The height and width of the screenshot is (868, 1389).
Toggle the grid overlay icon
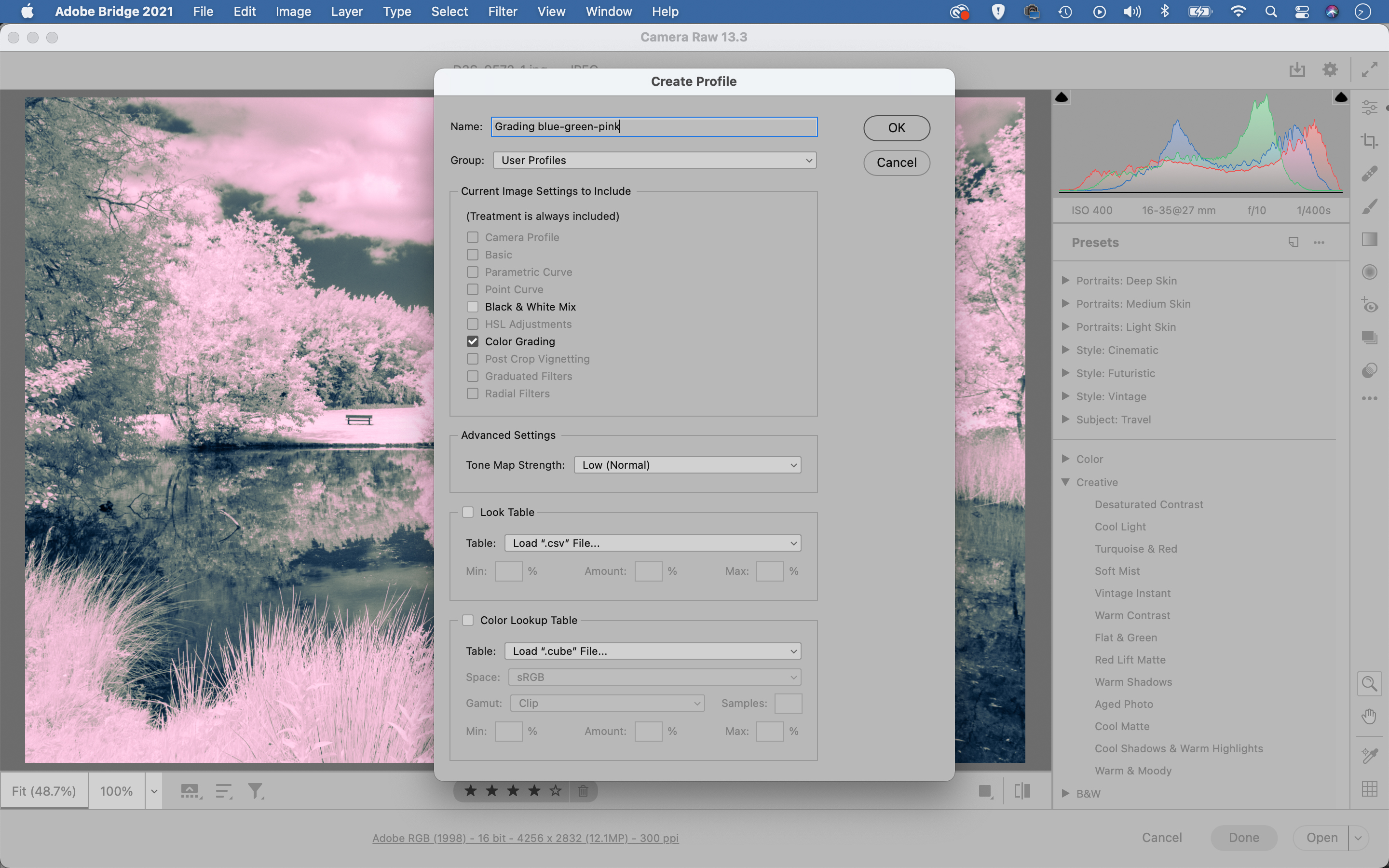pyautogui.click(x=1370, y=789)
